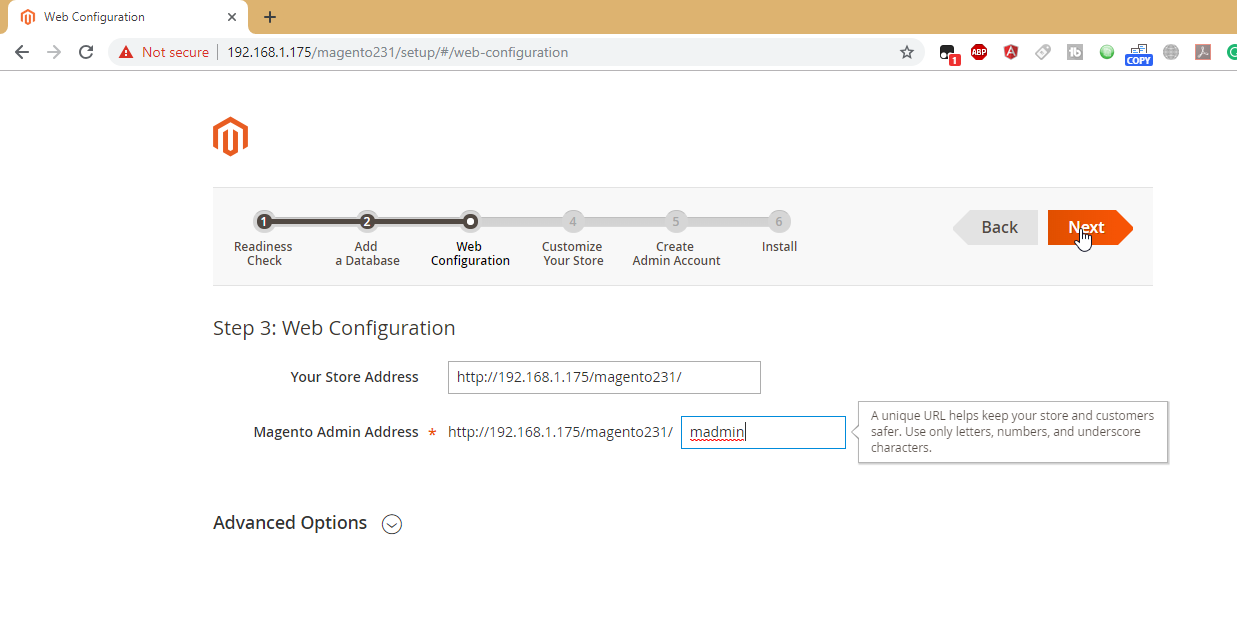Click the admin base URL text

pos(560,432)
